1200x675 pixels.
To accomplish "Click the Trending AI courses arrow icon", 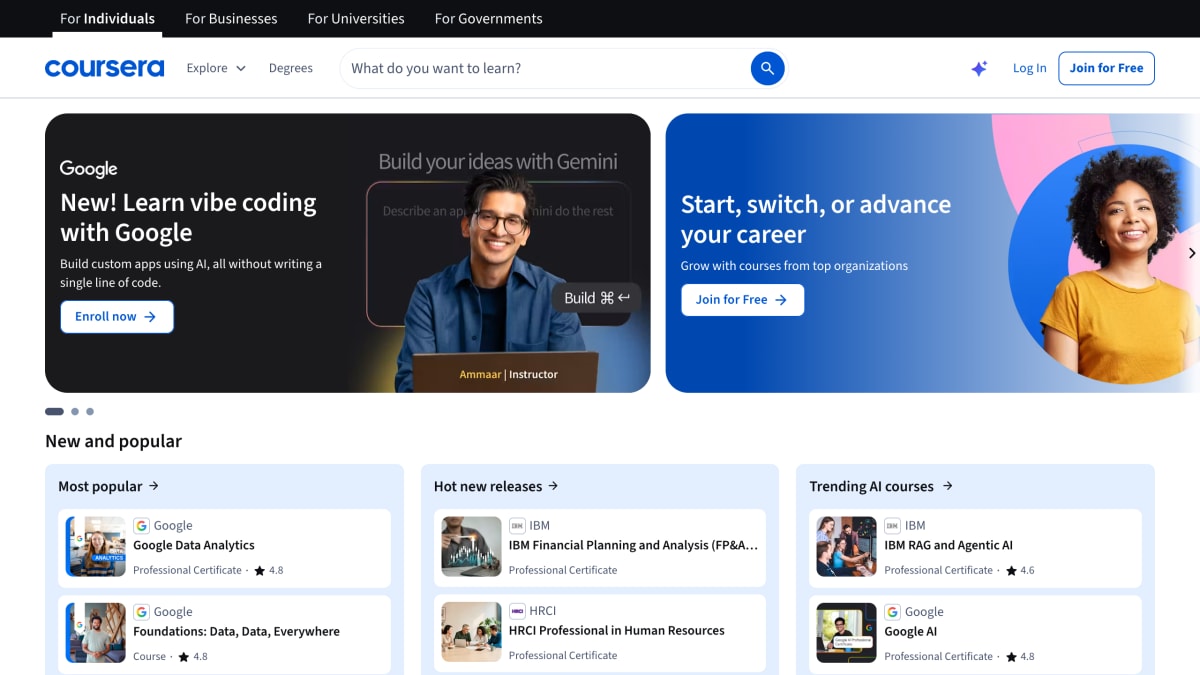I will (947, 486).
